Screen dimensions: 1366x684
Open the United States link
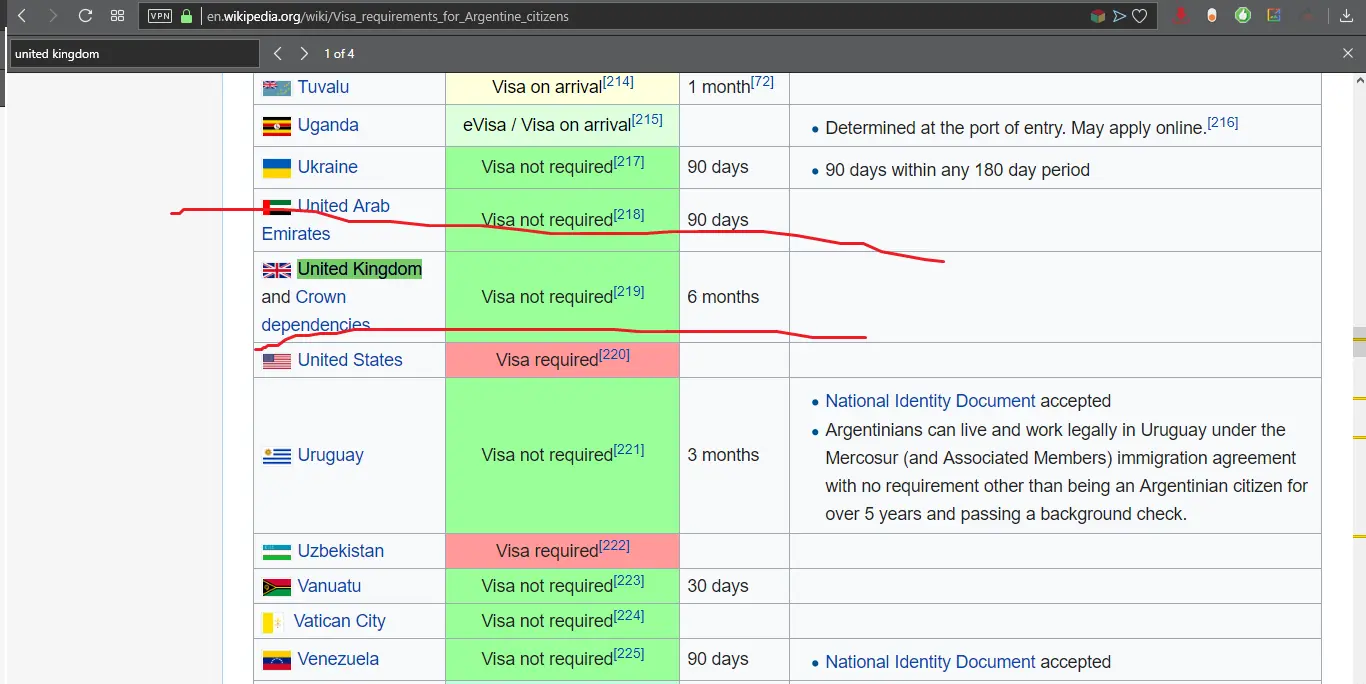[350, 360]
